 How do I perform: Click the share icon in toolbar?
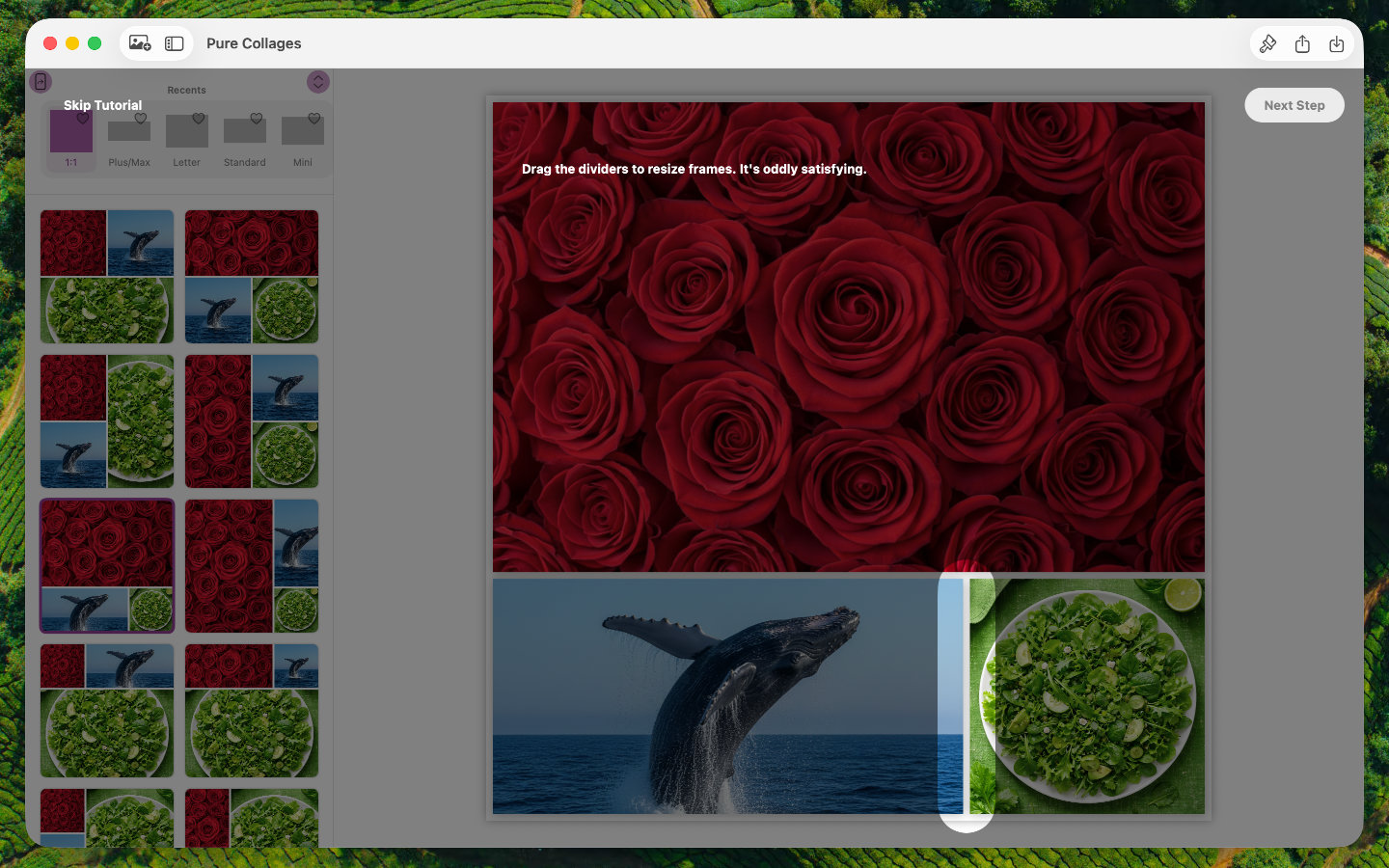point(1302,43)
